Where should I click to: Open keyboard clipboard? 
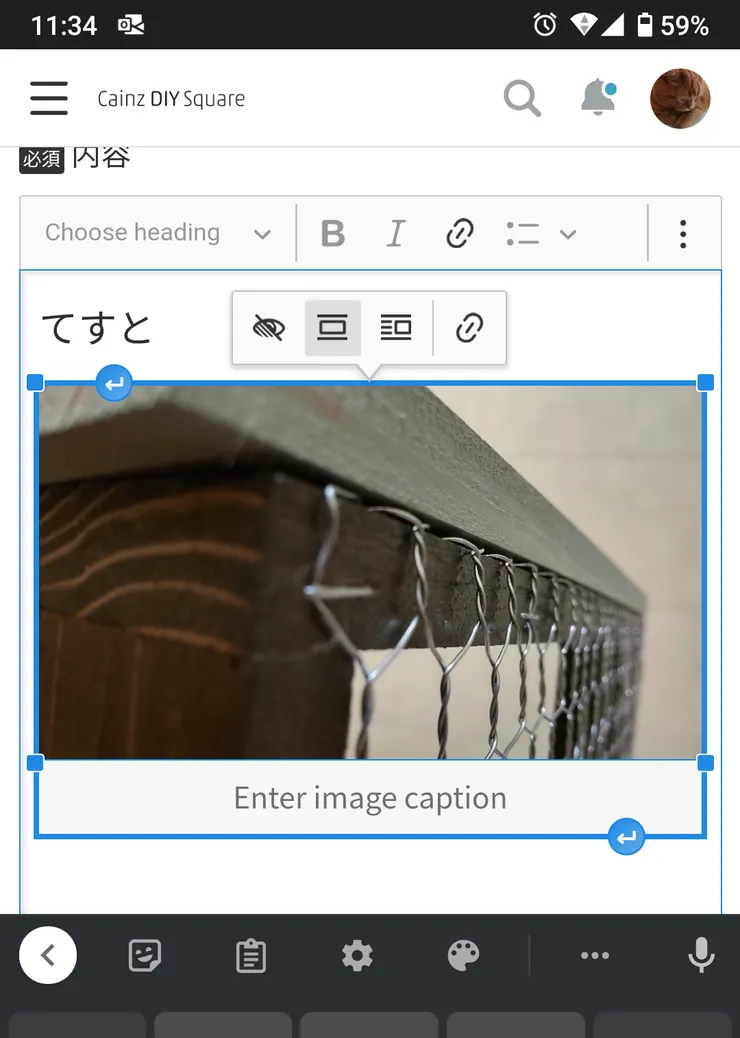[x=250, y=956]
